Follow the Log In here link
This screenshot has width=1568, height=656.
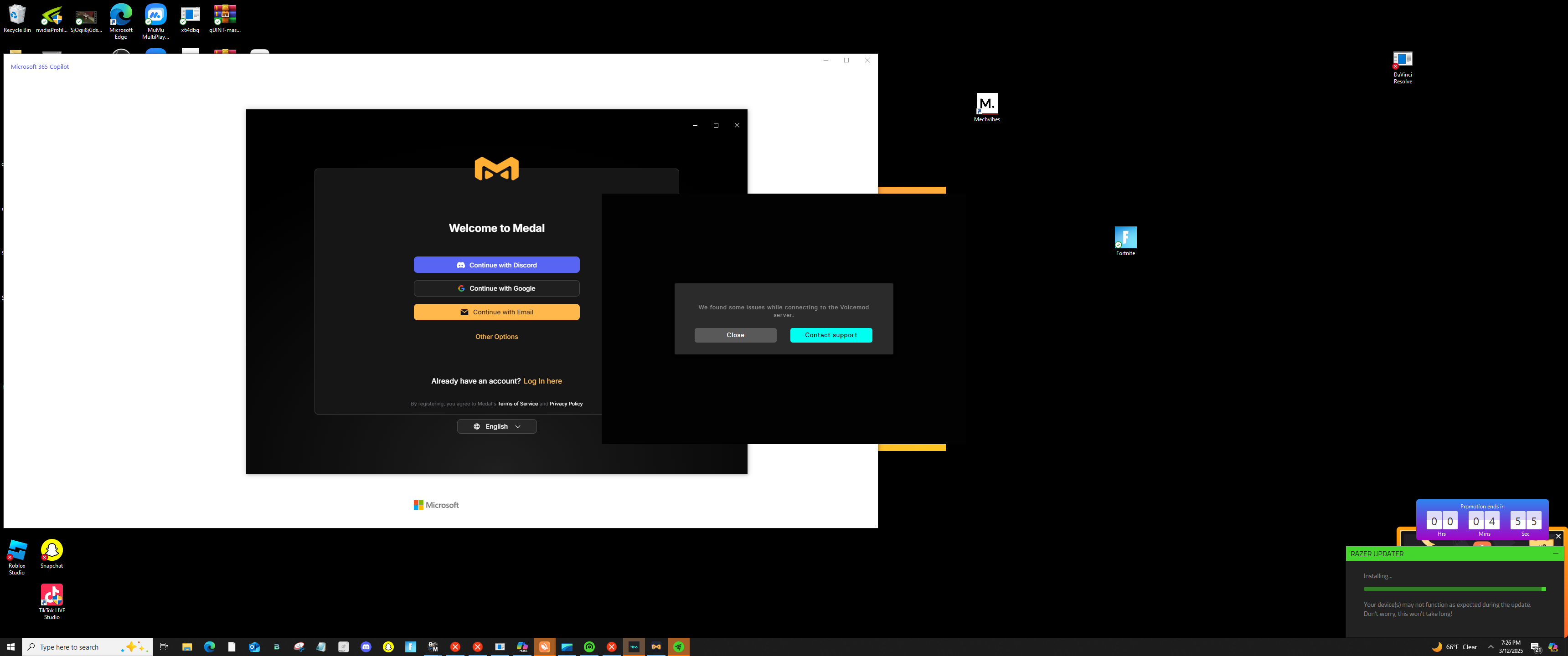coord(542,381)
